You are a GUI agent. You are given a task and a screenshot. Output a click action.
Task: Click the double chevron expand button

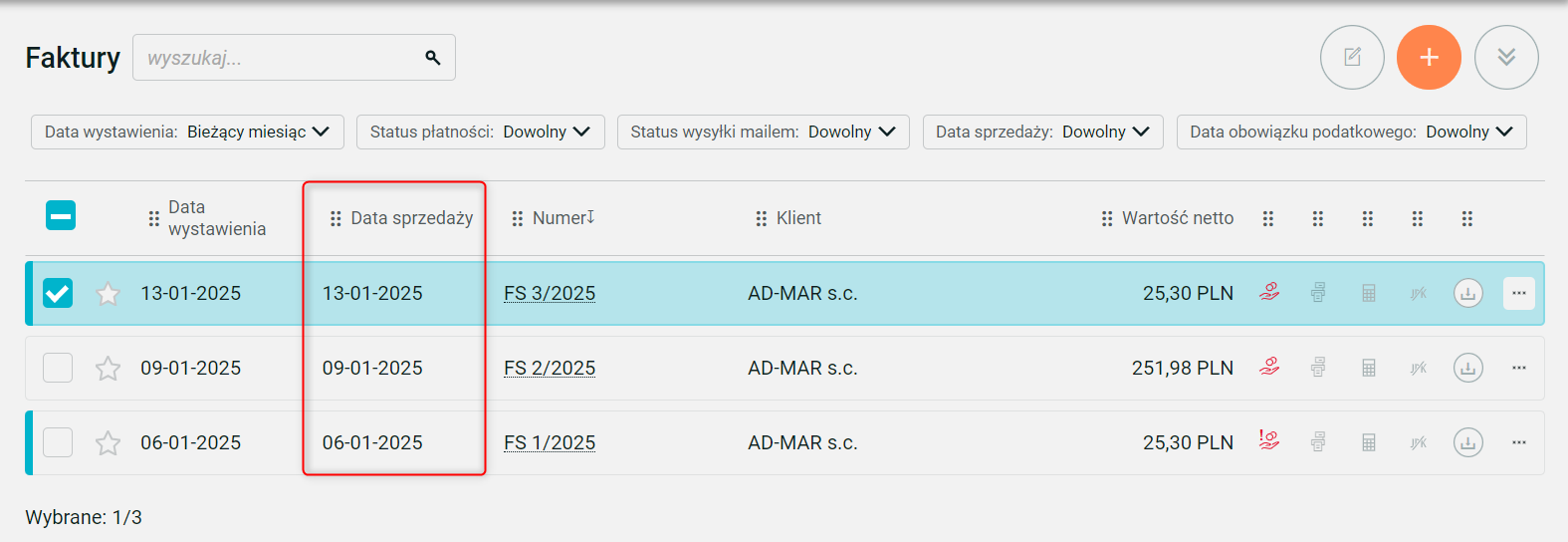pos(1506,58)
